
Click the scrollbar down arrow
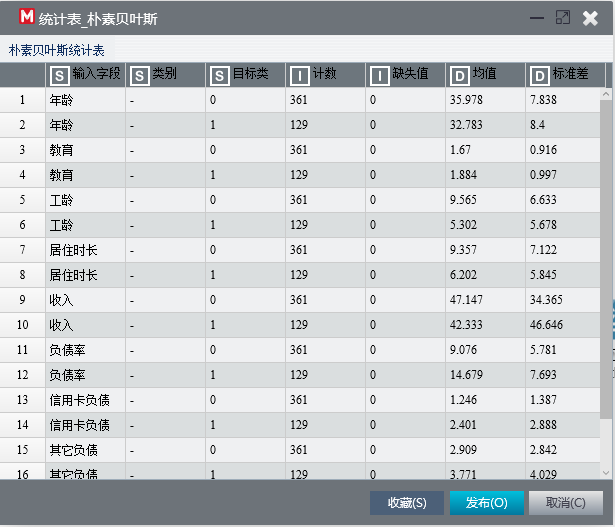point(606,473)
